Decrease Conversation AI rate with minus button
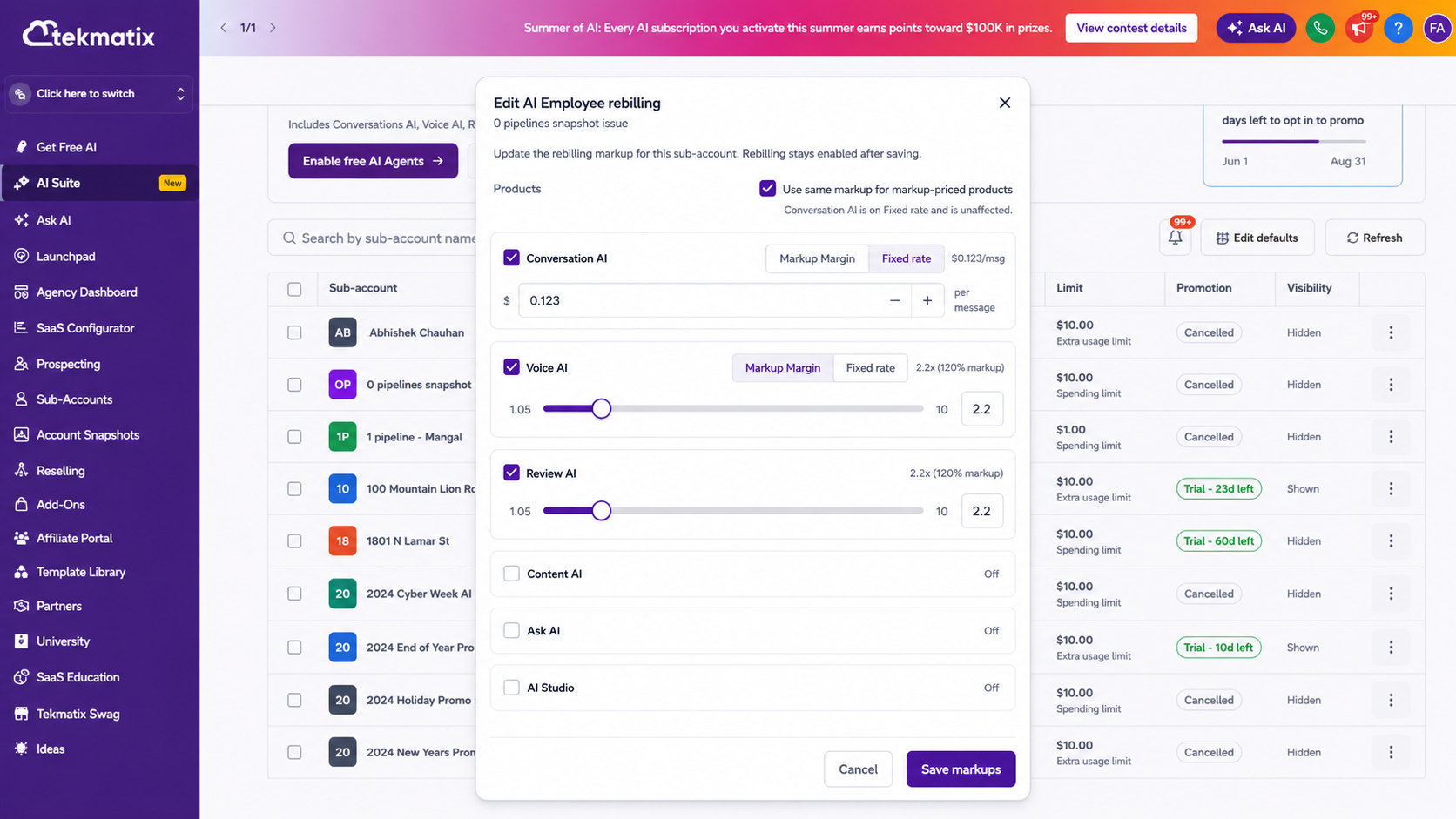Screen dimensions: 1456x819 pos(894,300)
